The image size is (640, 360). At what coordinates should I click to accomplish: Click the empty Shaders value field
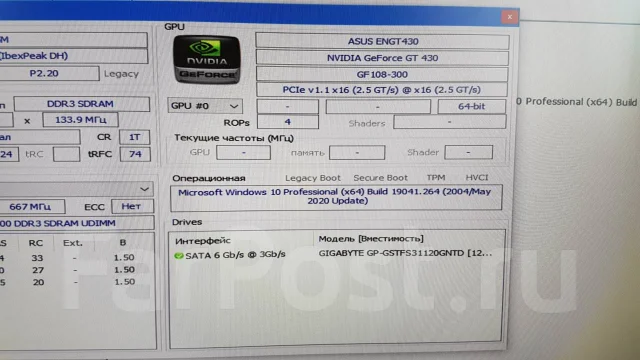click(x=449, y=122)
